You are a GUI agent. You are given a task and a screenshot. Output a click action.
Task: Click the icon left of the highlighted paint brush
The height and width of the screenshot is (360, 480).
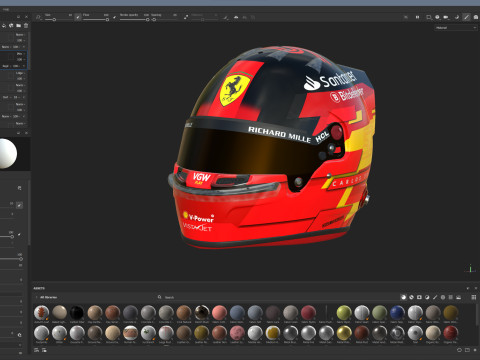[x=457, y=17]
